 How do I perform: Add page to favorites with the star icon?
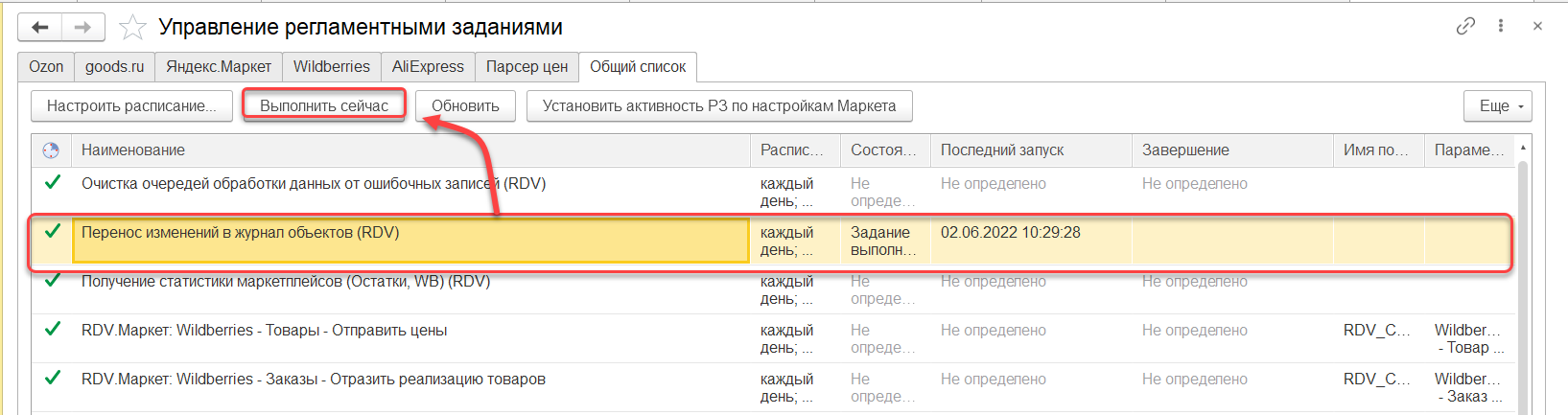point(132,28)
